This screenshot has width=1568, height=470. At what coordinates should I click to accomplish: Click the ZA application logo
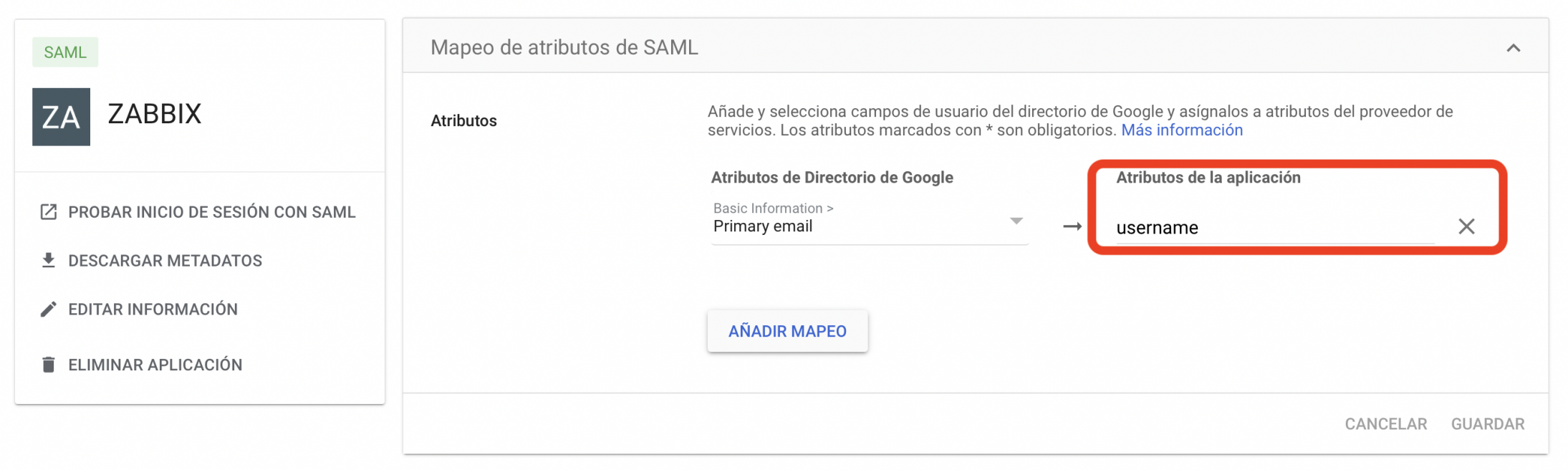click(x=61, y=117)
